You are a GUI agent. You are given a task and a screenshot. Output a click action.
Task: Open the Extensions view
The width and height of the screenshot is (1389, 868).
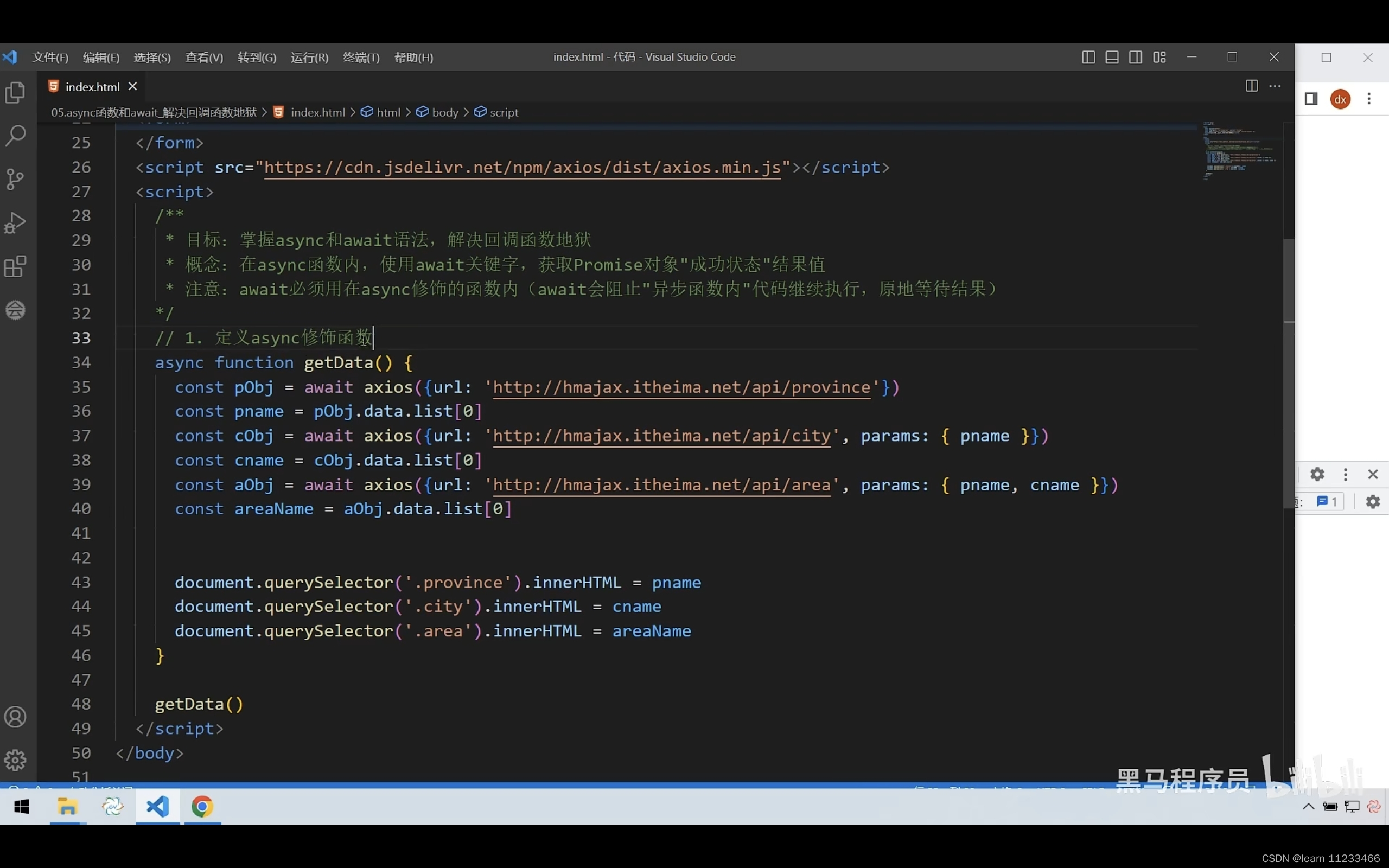coord(16,266)
